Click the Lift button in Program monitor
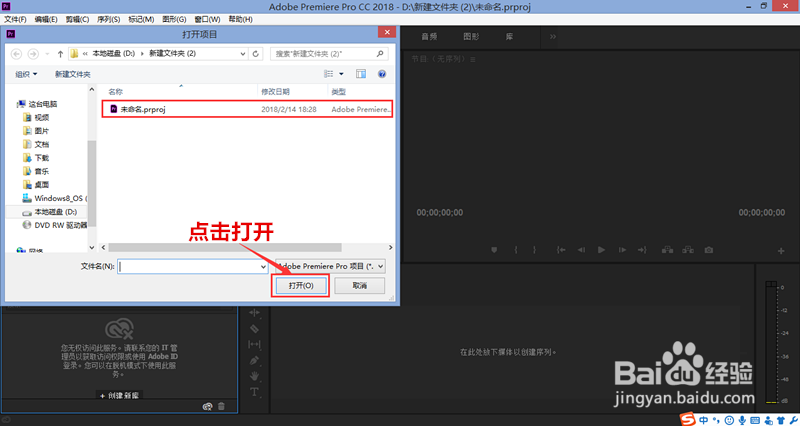The height and width of the screenshot is (426, 800). (x=667, y=250)
